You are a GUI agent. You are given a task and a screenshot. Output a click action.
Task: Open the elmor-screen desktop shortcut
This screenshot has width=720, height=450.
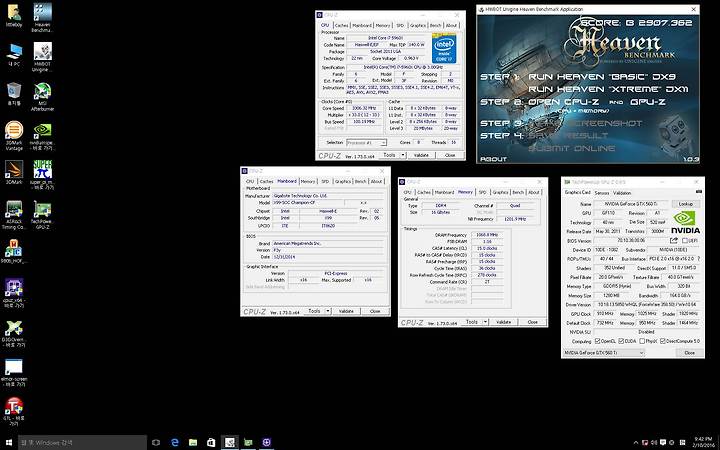(x=14, y=372)
